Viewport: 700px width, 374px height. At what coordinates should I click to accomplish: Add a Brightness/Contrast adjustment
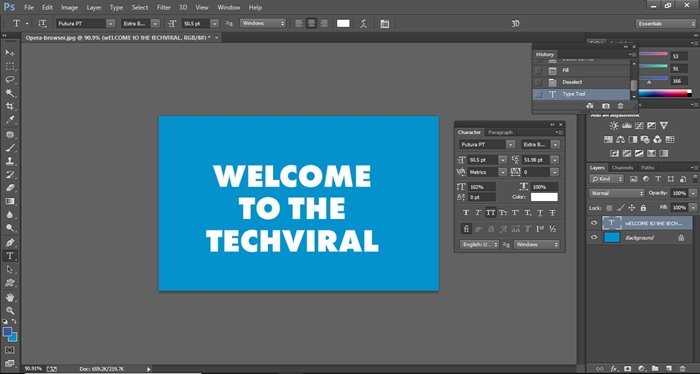tap(614, 126)
